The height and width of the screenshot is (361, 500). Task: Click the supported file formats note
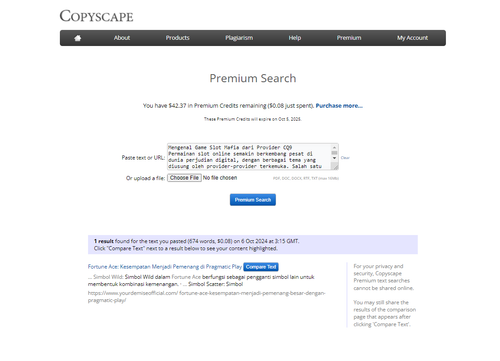tap(306, 178)
